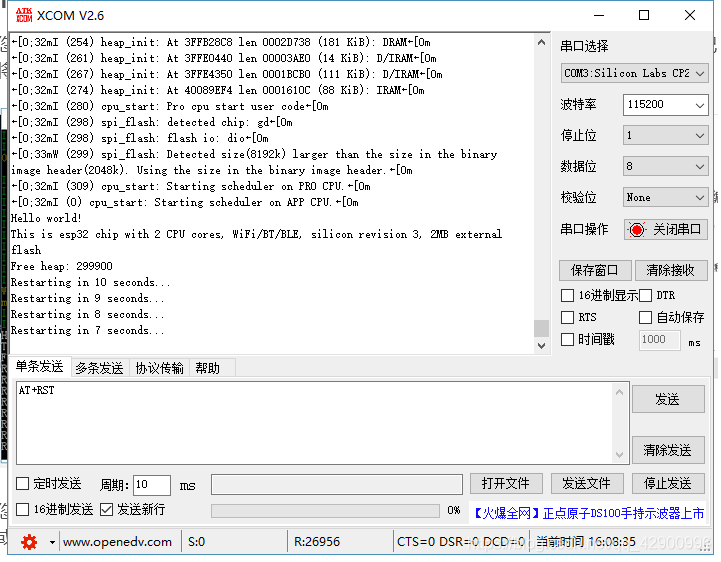The height and width of the screenshot is (562, 721).
Task: Click the XCOM app logo icon
Action: pos(24,15)
